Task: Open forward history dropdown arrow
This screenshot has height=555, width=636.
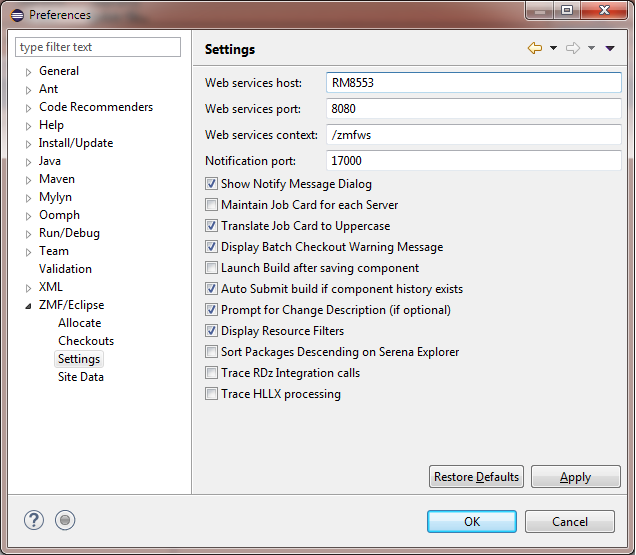Action: point(591,48)
